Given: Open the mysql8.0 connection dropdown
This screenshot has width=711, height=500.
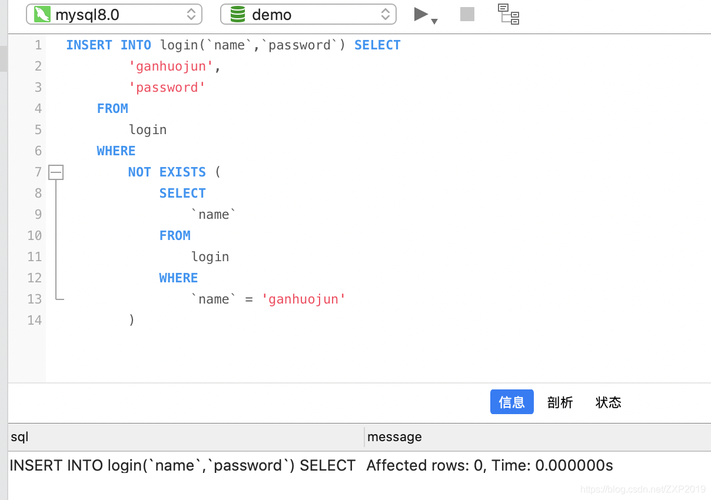Looking at the screenshot, I should point(114,15).
